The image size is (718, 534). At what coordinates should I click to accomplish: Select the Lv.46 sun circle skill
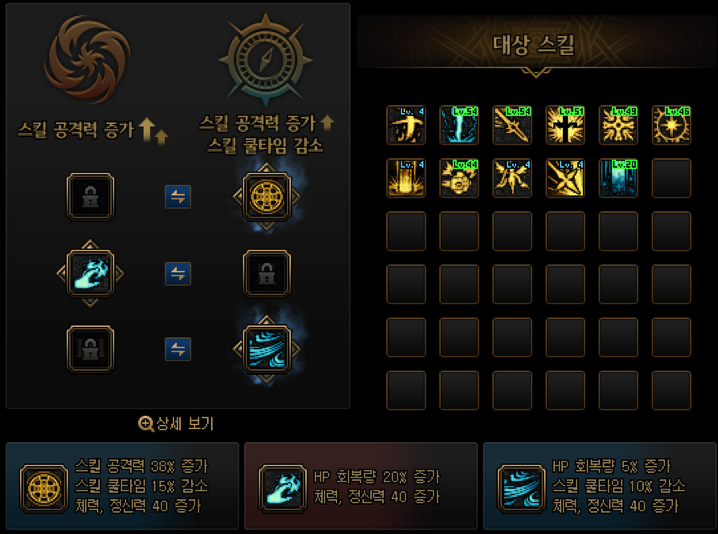point(671,125)
